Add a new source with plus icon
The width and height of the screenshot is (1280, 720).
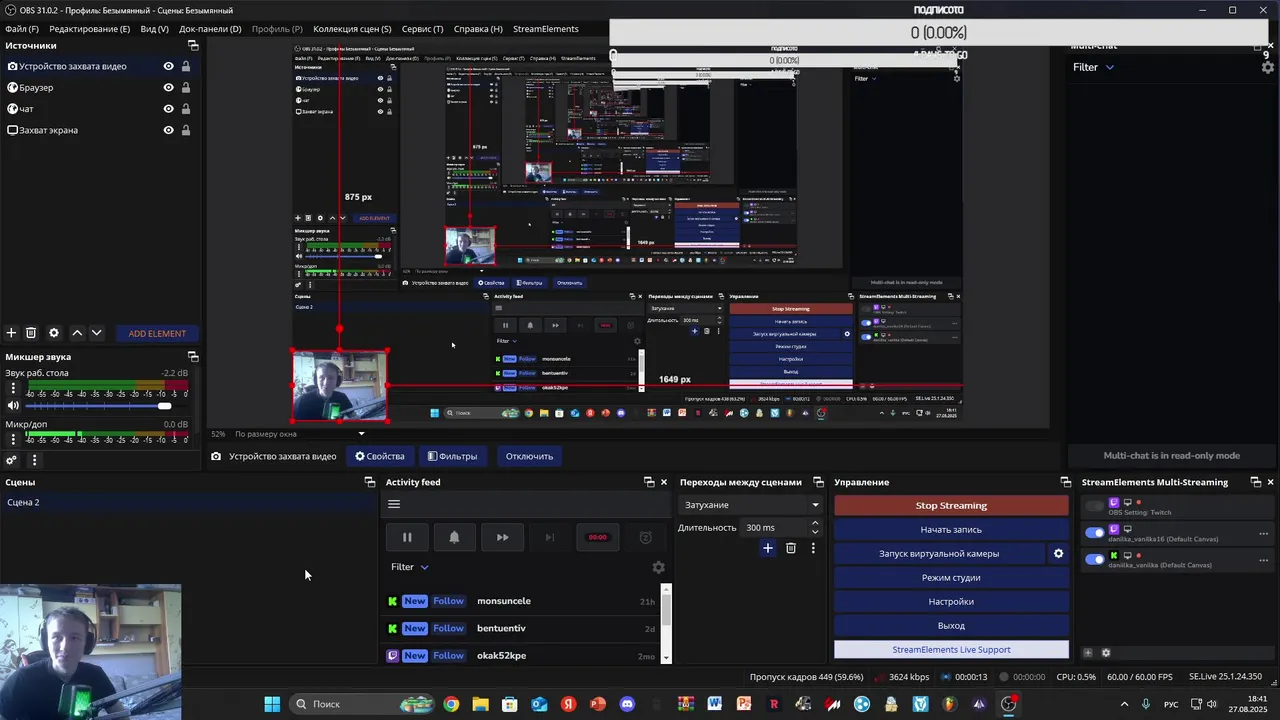11,333
